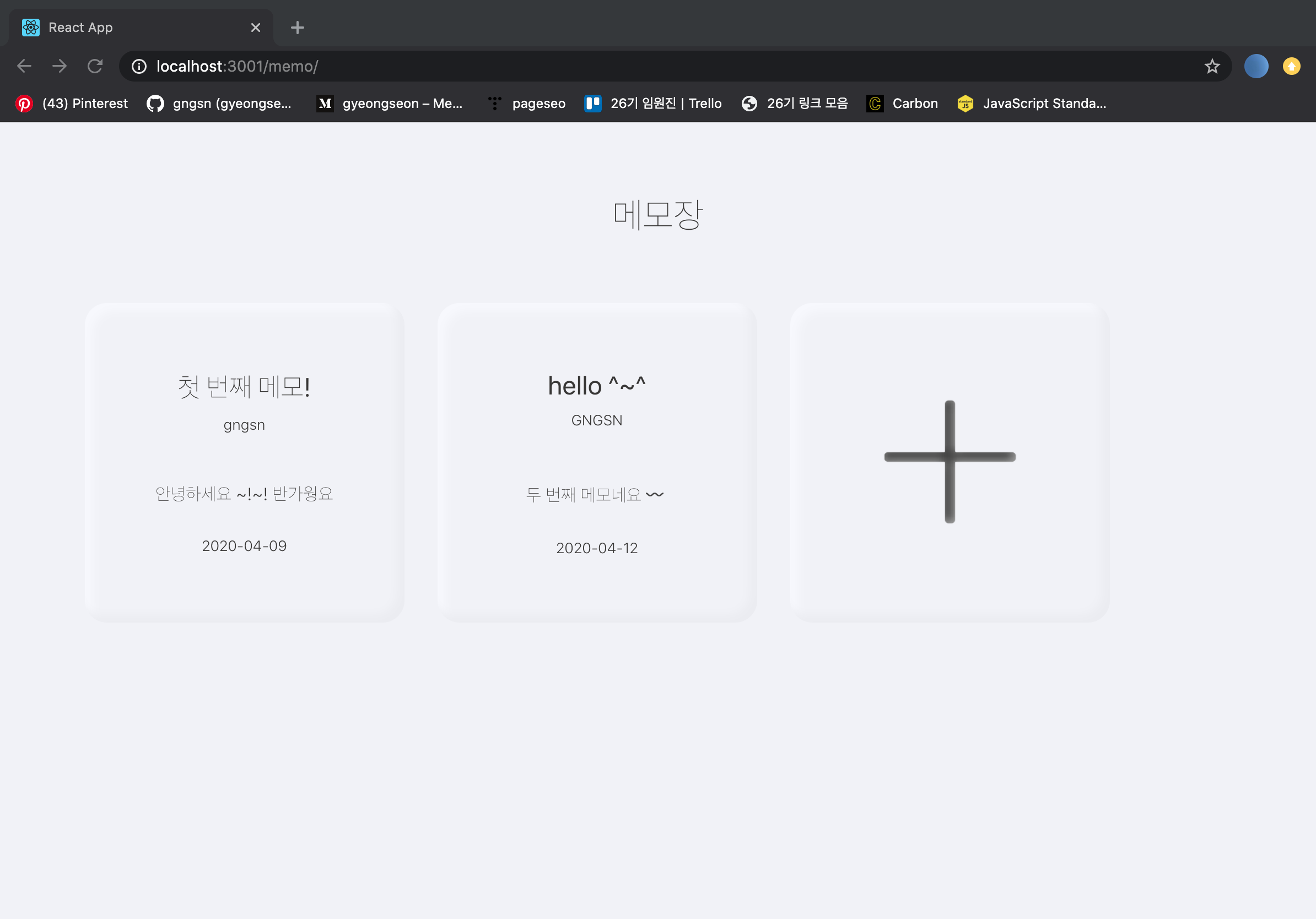The height and width of the screenshot is (919, 1316).
Task: Close the React App tab
Action: pyautogui.click(x=256, y=28)
